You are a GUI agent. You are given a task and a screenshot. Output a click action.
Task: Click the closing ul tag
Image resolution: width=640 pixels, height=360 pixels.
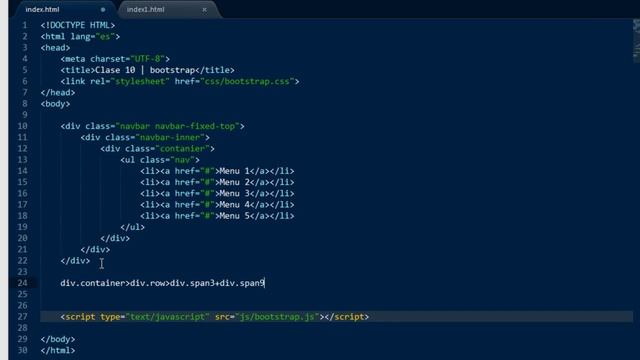133,227
